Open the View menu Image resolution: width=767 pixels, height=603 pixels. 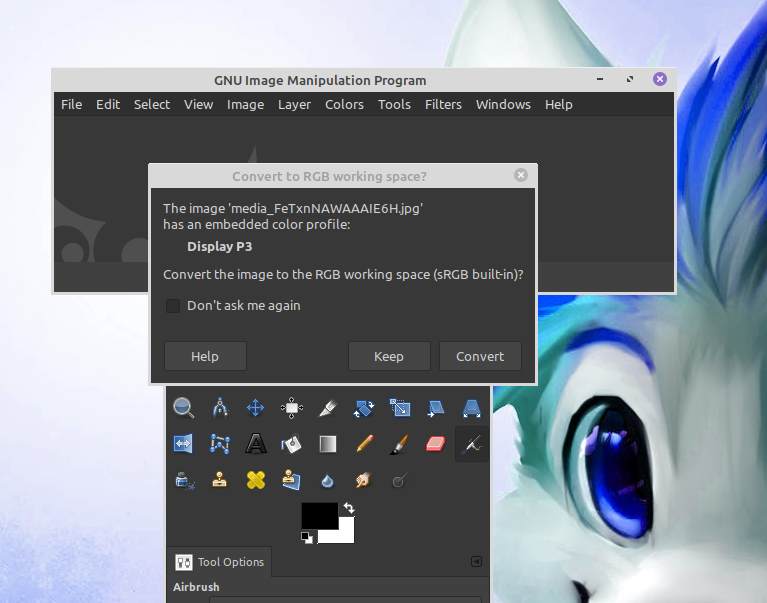pos(198,104)
